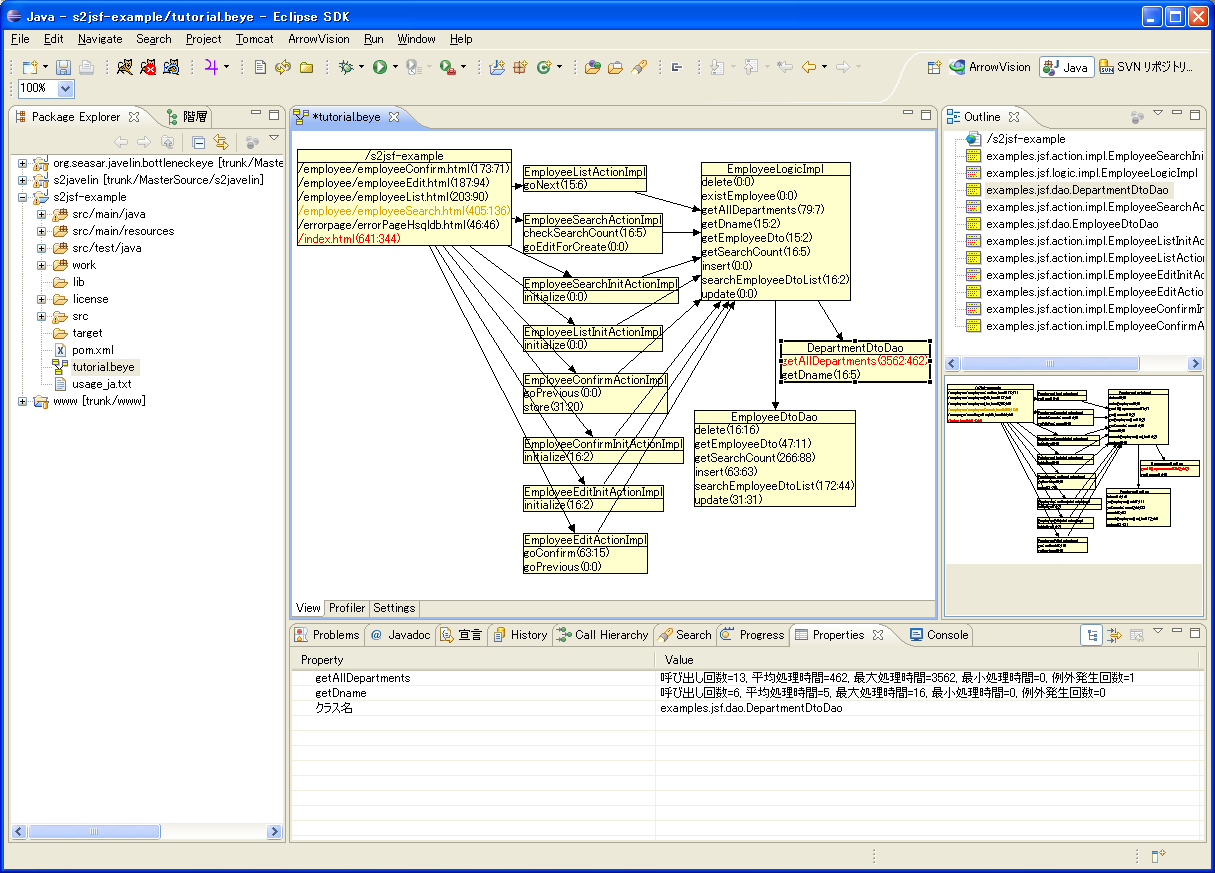Open the ArrowVision menu
1215x873 pixels.
[319, 39]
